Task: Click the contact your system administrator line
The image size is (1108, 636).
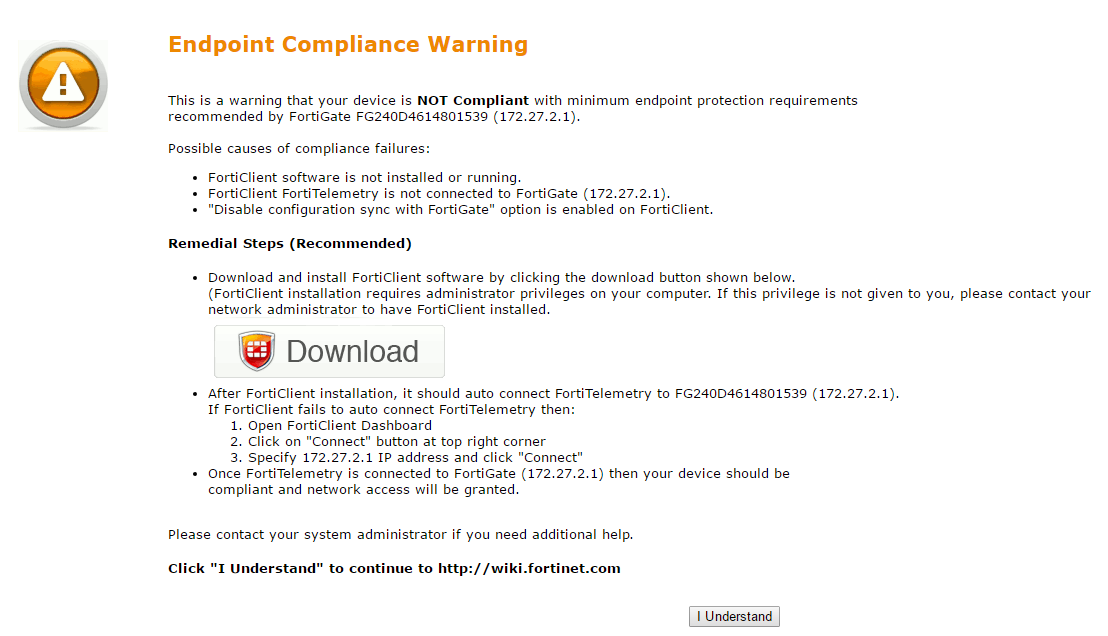Action: point(400,535)
